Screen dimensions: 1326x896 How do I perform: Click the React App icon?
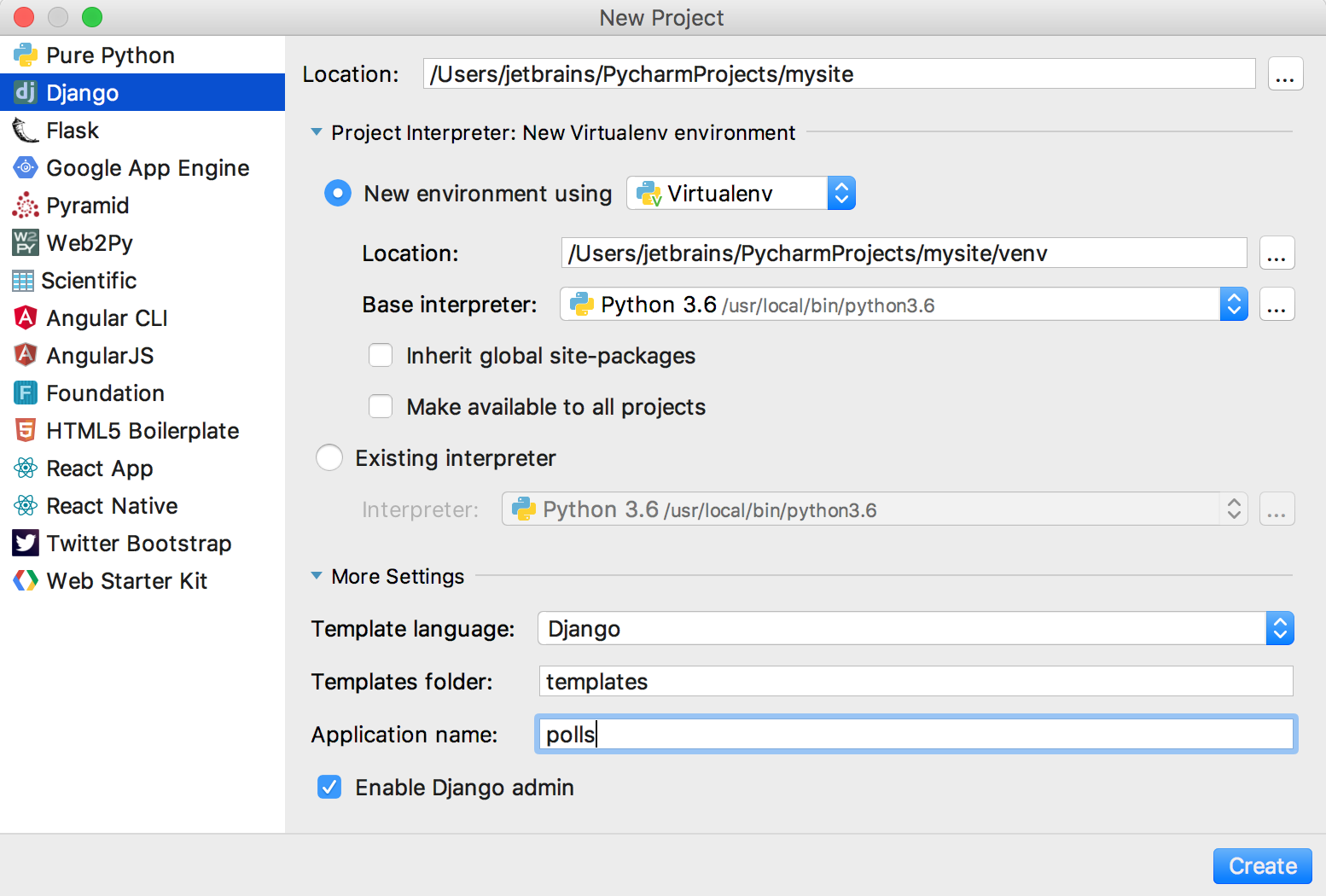(26, 468)
